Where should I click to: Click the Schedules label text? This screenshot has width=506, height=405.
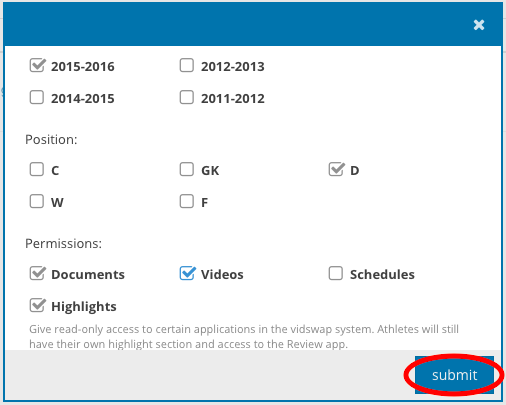coord(382,274)
